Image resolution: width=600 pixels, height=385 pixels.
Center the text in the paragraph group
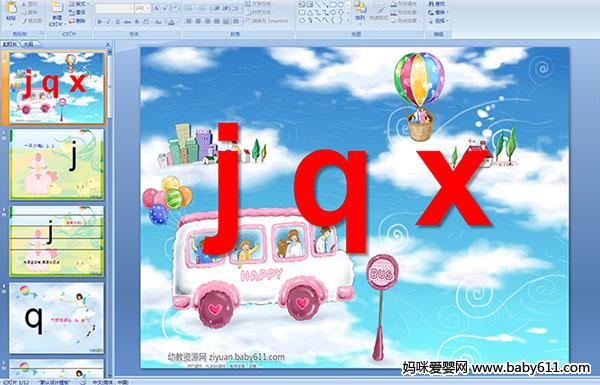(x=198, y=21)
